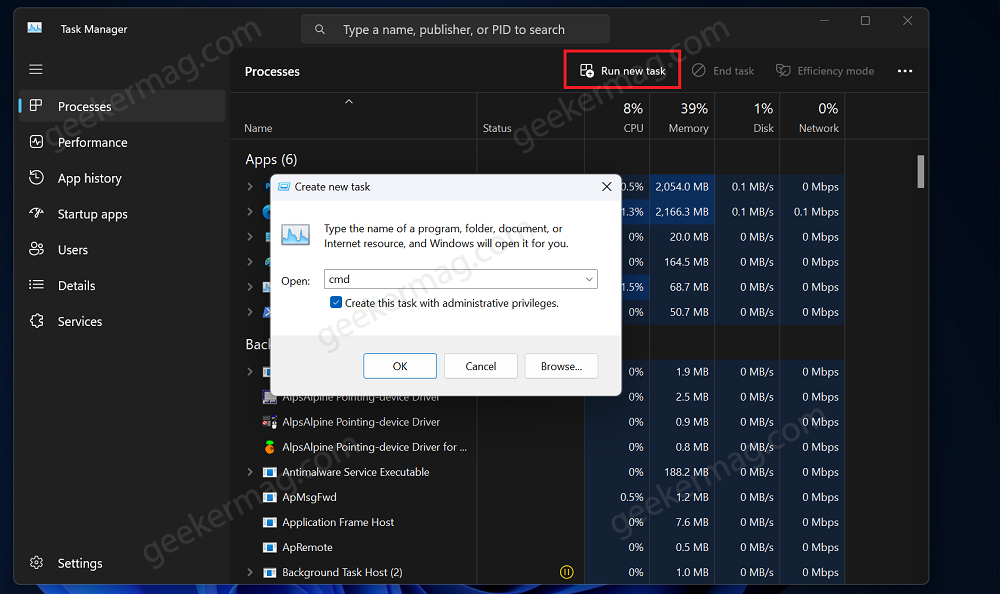Viewport: 1000px width, 594px height.
Task: Click the orange icon of AlpsAlpine Driver for ...
Action: pos(270,447)
